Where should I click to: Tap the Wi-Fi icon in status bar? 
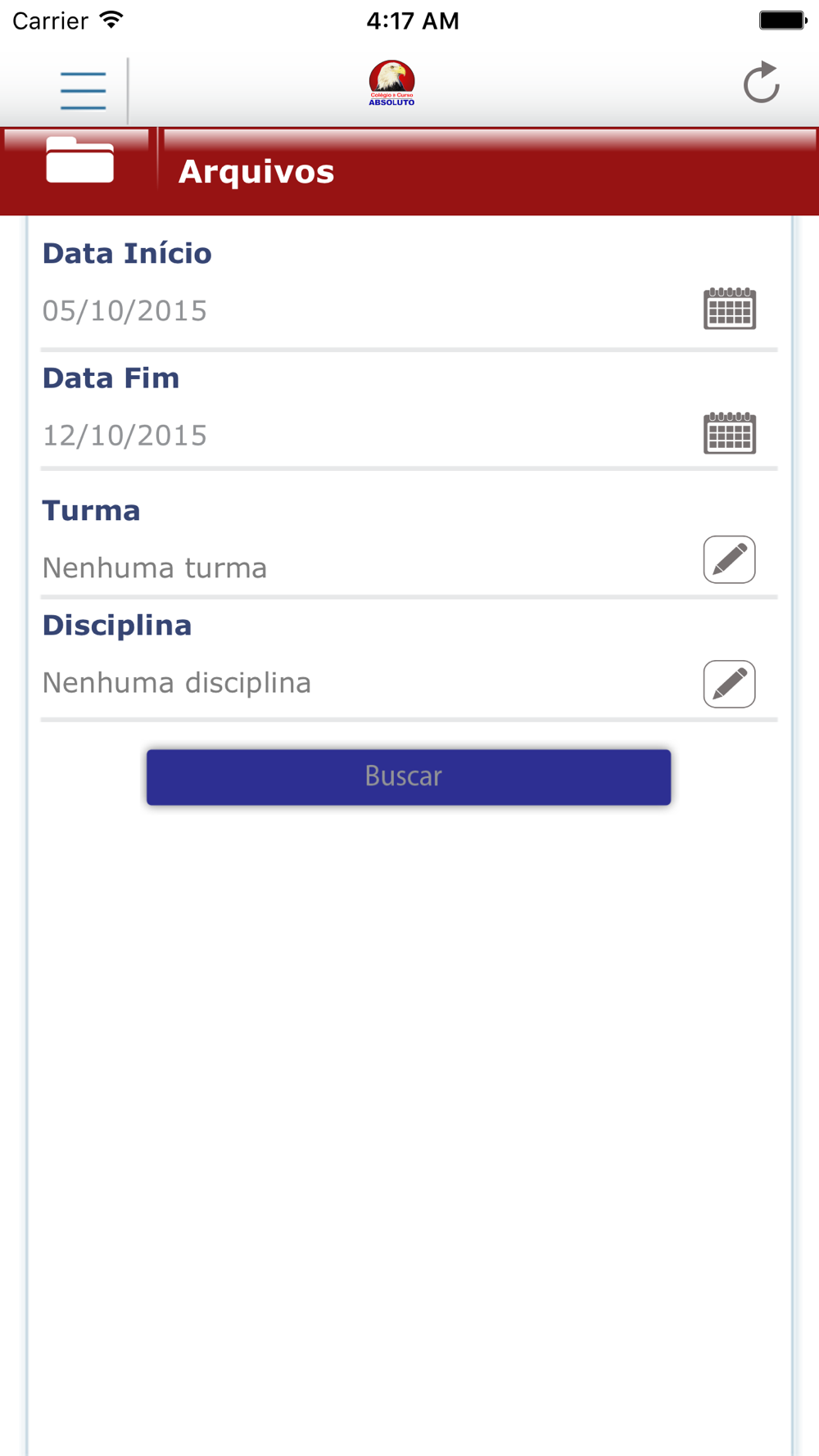point(111,20)
